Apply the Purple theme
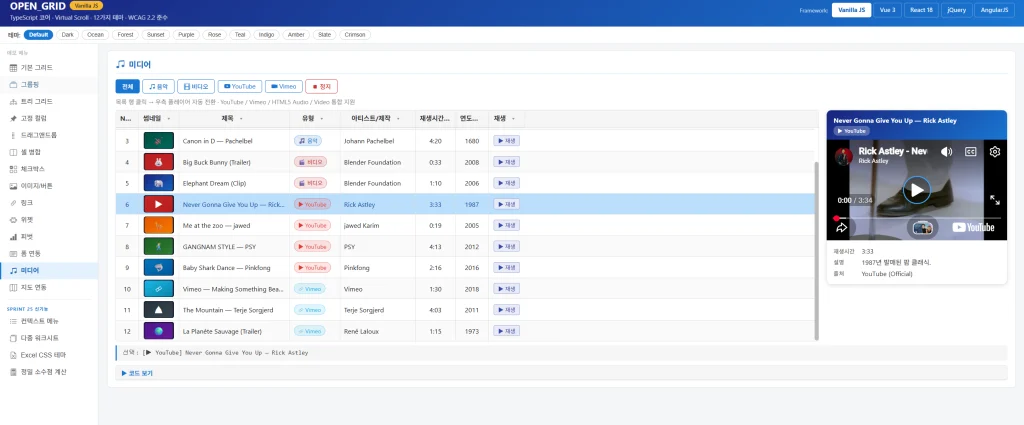Viewport: 1024px width, 425px height. pos(186,35)
